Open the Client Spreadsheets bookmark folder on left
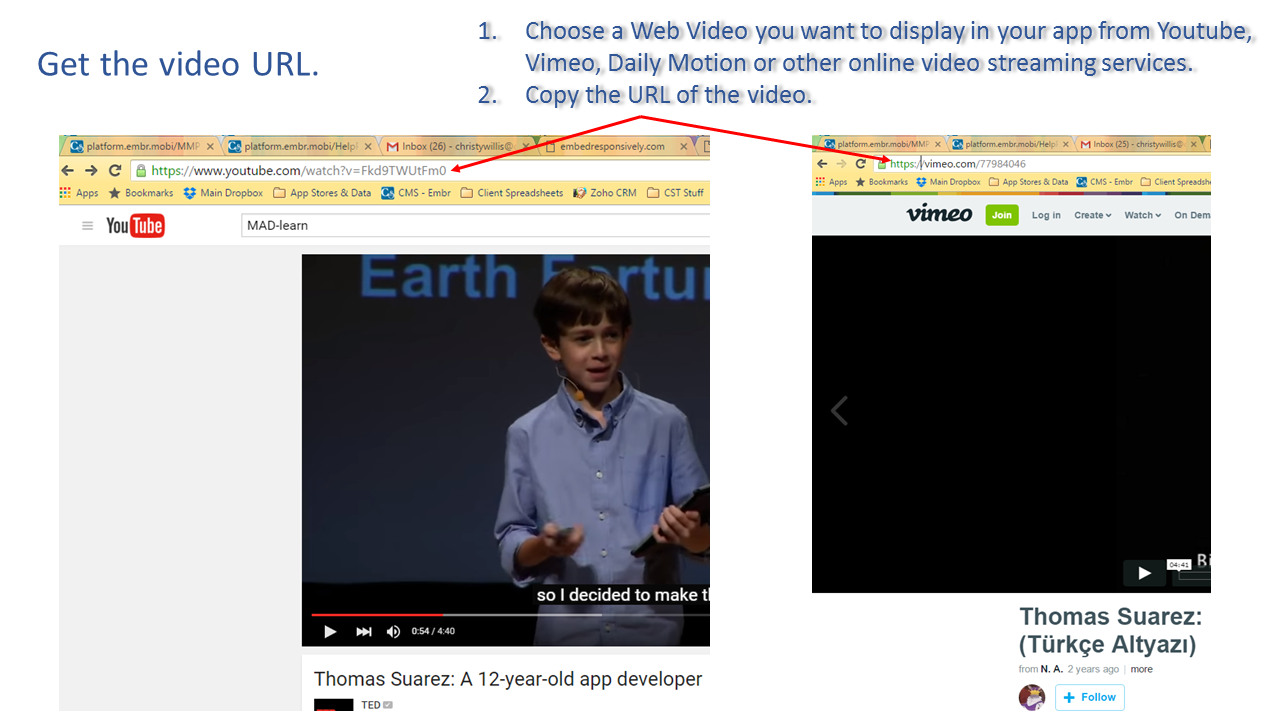The image size is (1280, 720). [511, 193]
